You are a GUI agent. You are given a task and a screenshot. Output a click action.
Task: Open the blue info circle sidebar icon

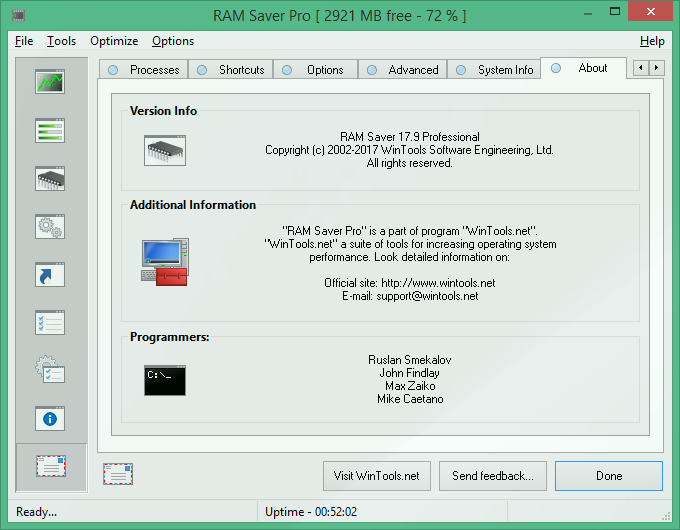tap(50, 417)
